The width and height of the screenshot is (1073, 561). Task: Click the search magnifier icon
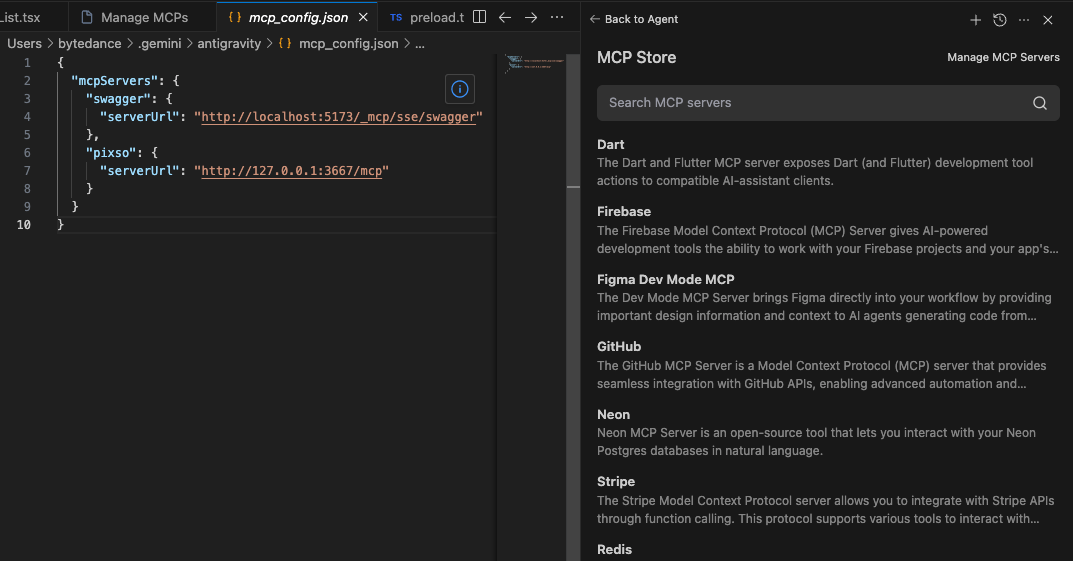point(1040,103)
